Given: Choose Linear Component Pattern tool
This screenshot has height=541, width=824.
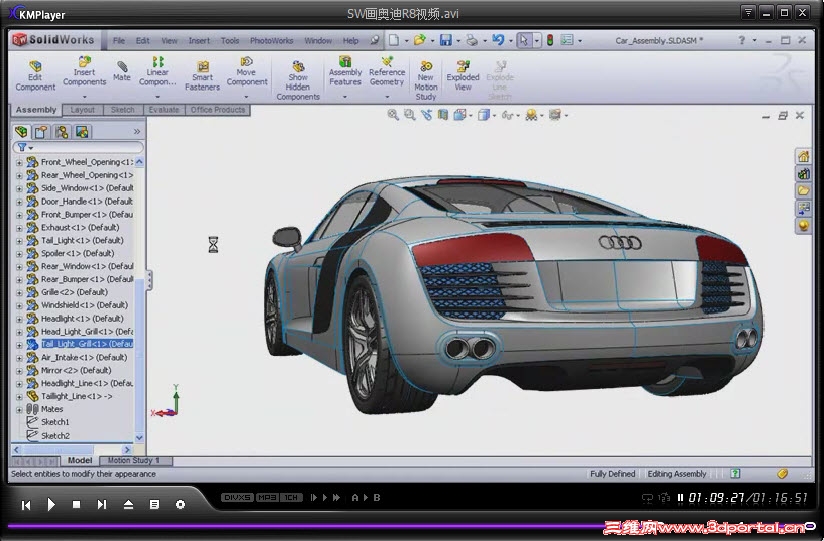Looking at the screenshot, I should pyautogui.click(x=157, y=71).
